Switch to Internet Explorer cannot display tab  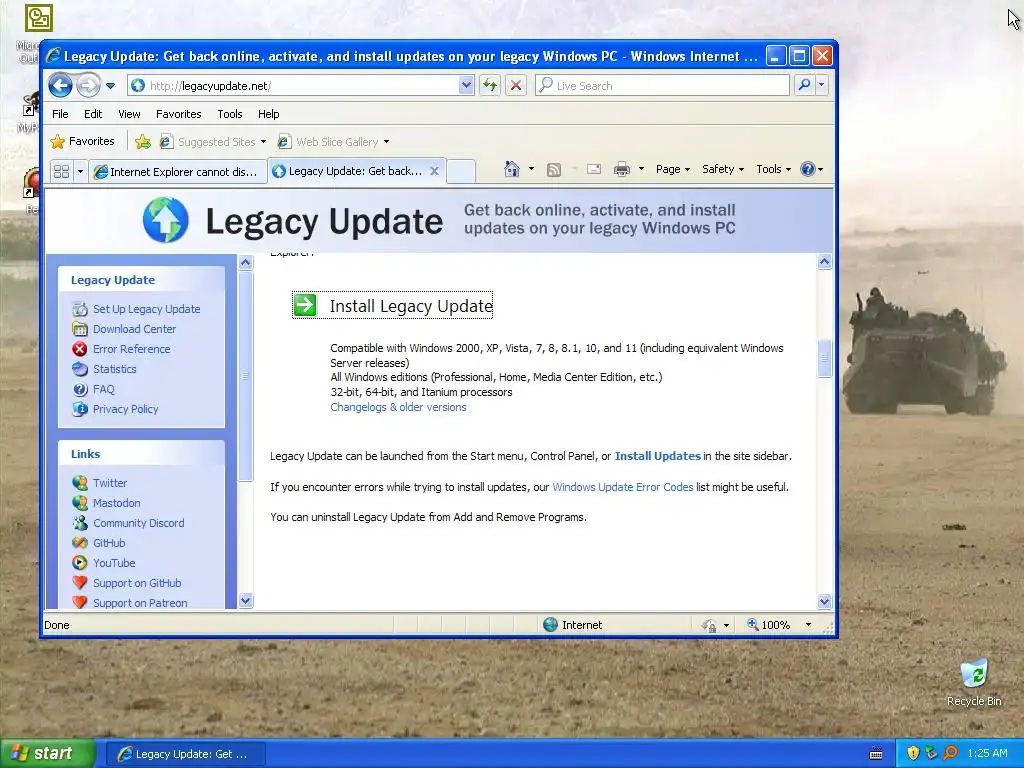pyautogui.click(x=178, y=172)
